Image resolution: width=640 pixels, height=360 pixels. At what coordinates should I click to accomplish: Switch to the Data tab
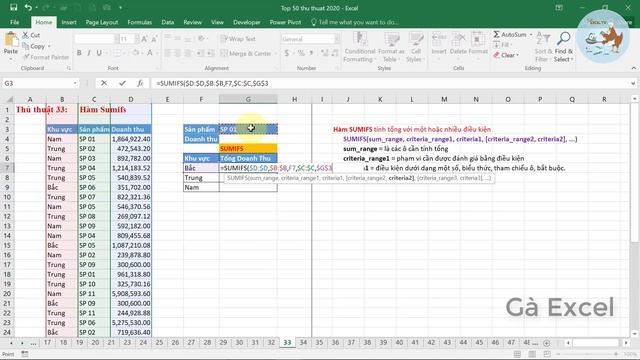pos(167,22)
